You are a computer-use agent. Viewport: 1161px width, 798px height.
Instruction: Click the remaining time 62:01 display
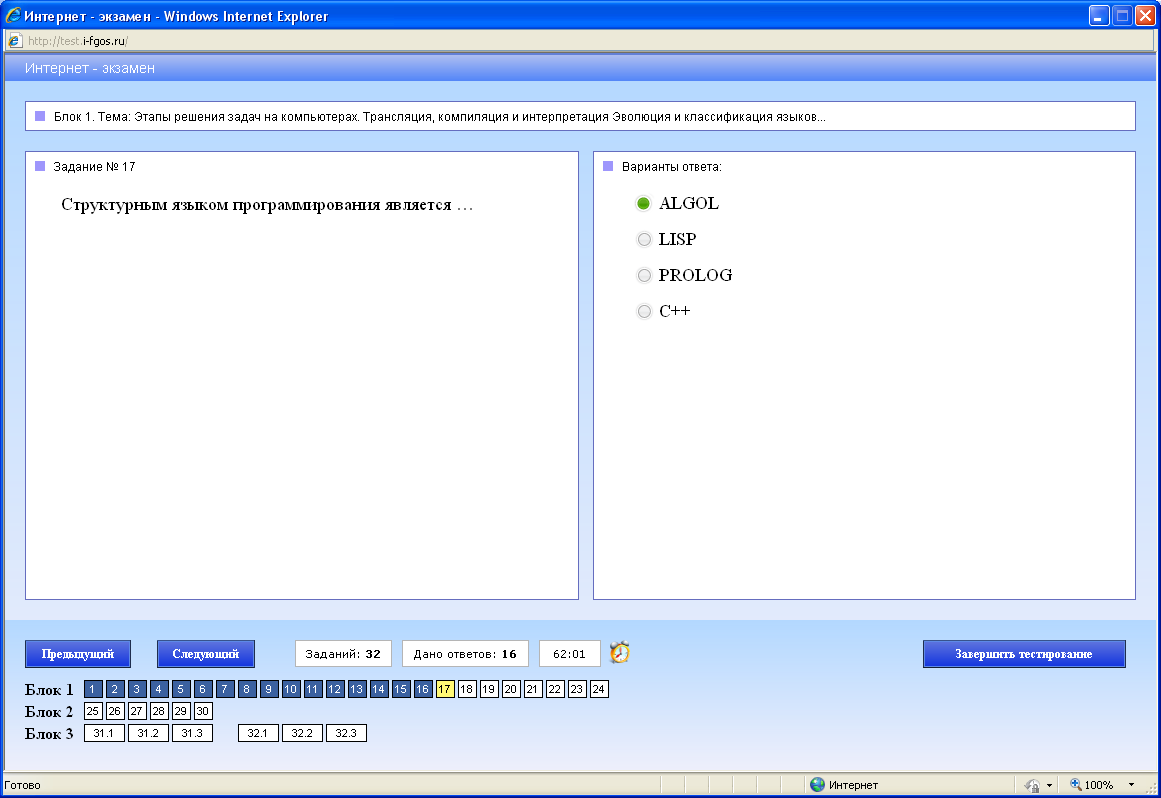click(x=569, y=654)
